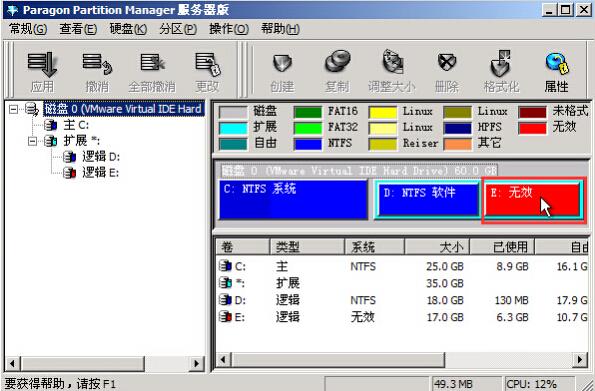Open the 查看(E) menu
The height and width of the screenshot is (391, 595).
click(x=78, y=29)
